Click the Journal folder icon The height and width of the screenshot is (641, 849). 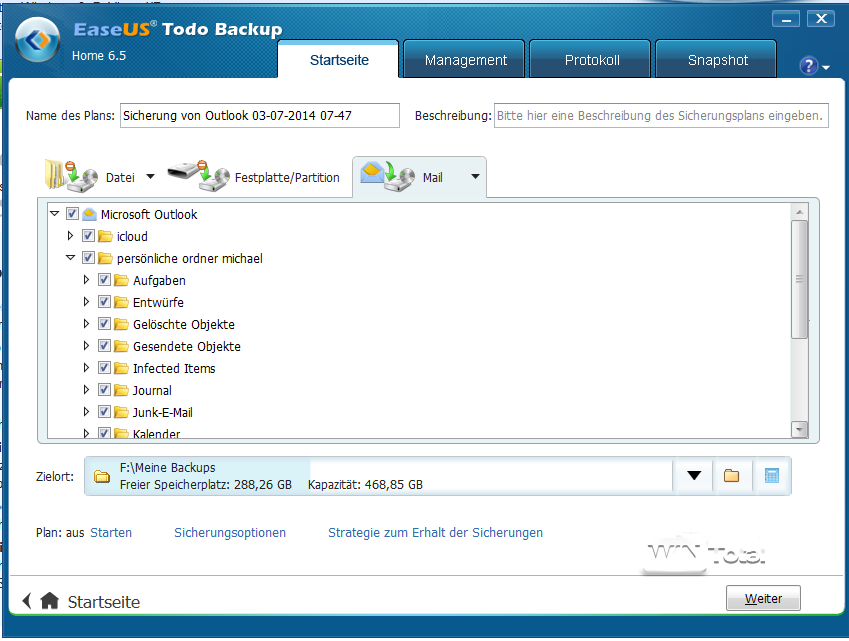click(x=121, y=390)
